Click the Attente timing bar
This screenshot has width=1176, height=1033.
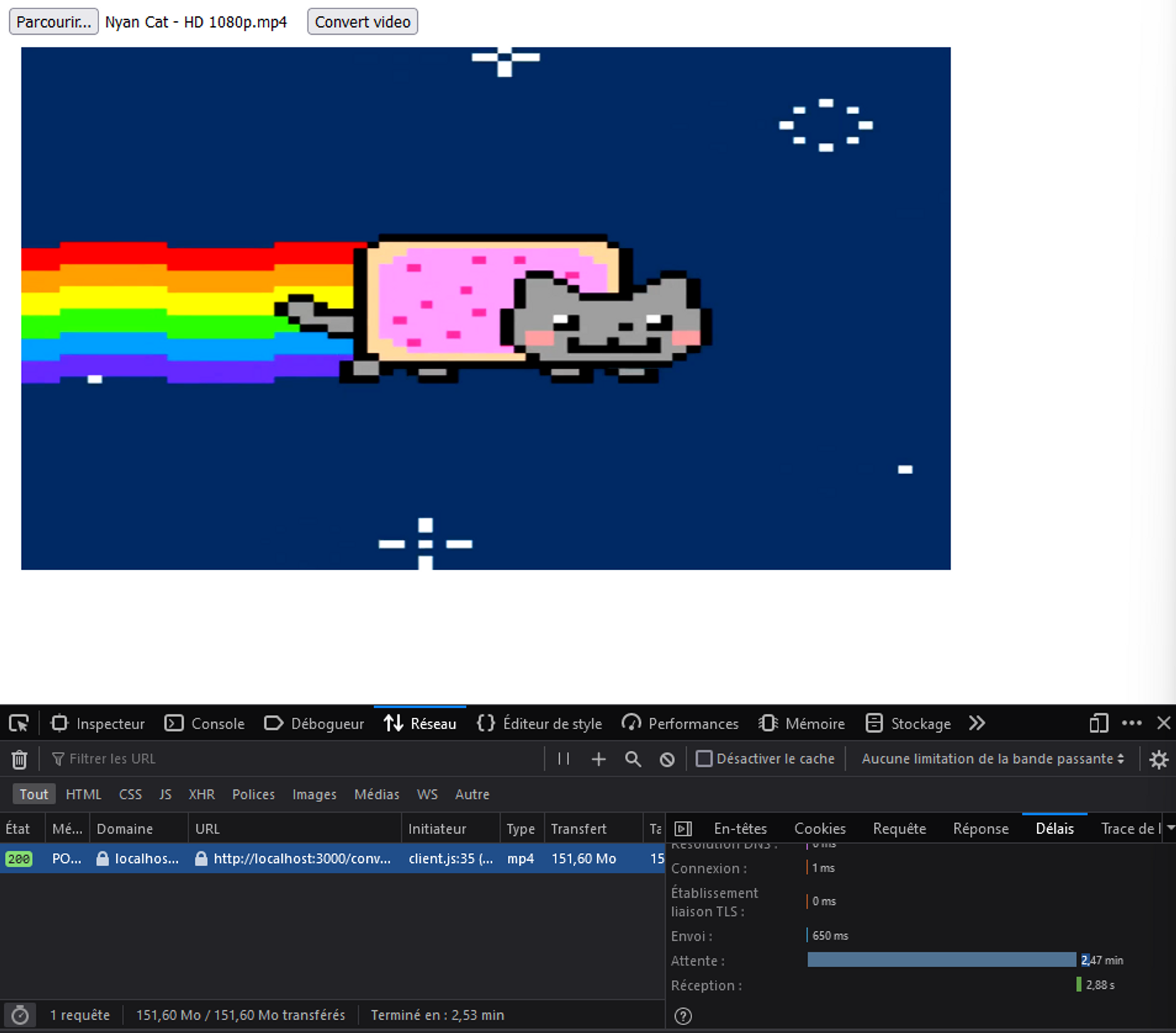pyautogui.click(x=941, y=960)
